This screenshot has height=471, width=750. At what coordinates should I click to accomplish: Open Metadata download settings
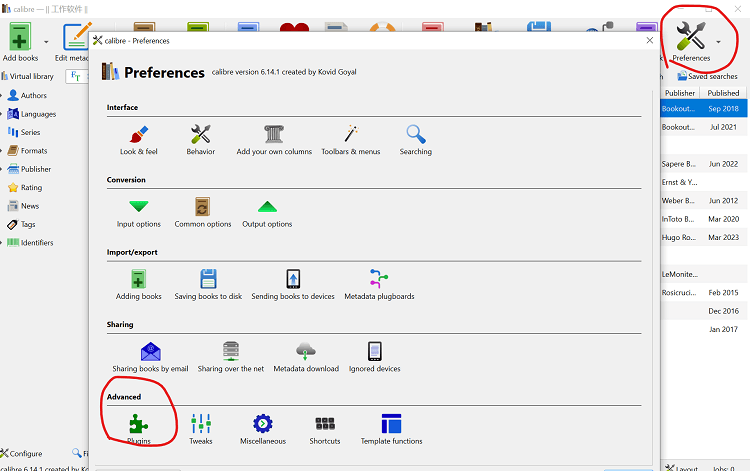pyautogui.click(x=306, y=357)
